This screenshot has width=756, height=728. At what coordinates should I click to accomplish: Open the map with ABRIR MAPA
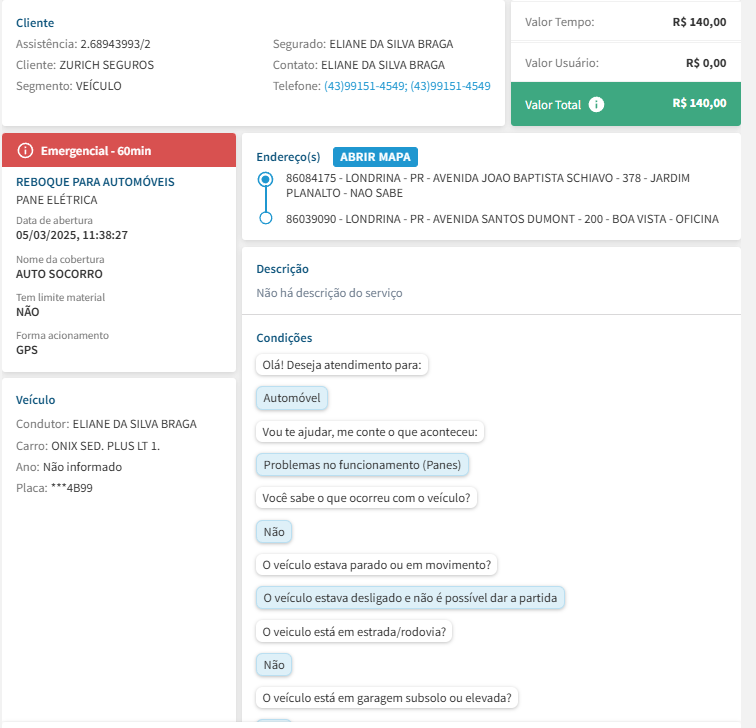tap(375, 157)
